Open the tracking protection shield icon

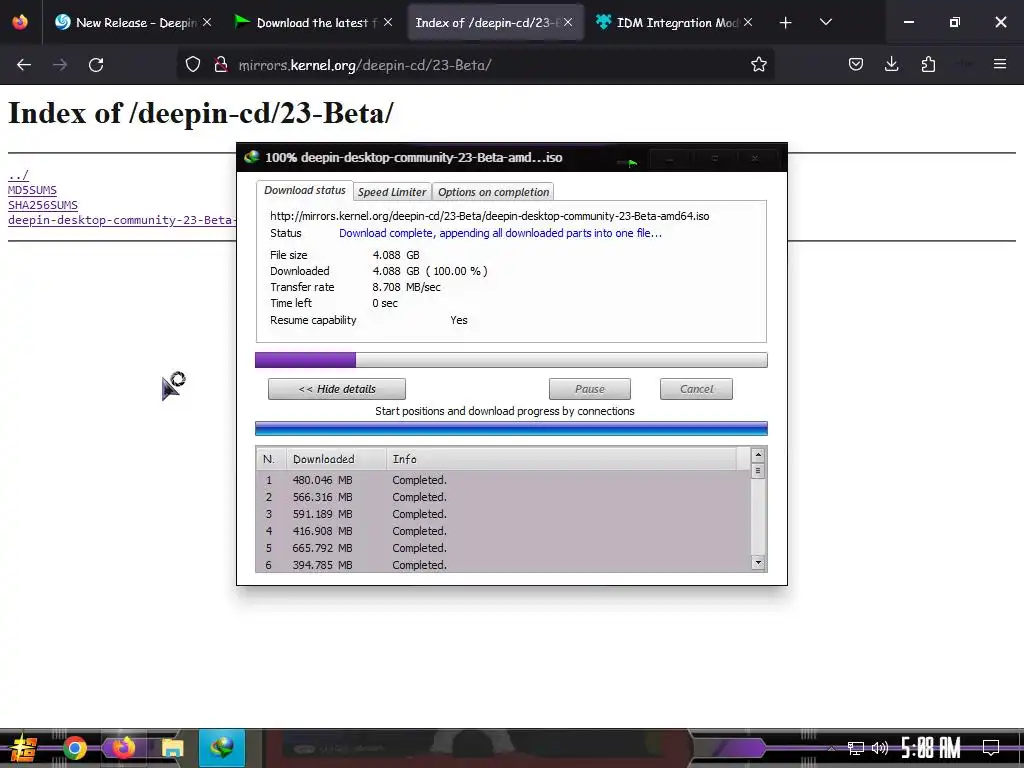click(x=193, y=65)
